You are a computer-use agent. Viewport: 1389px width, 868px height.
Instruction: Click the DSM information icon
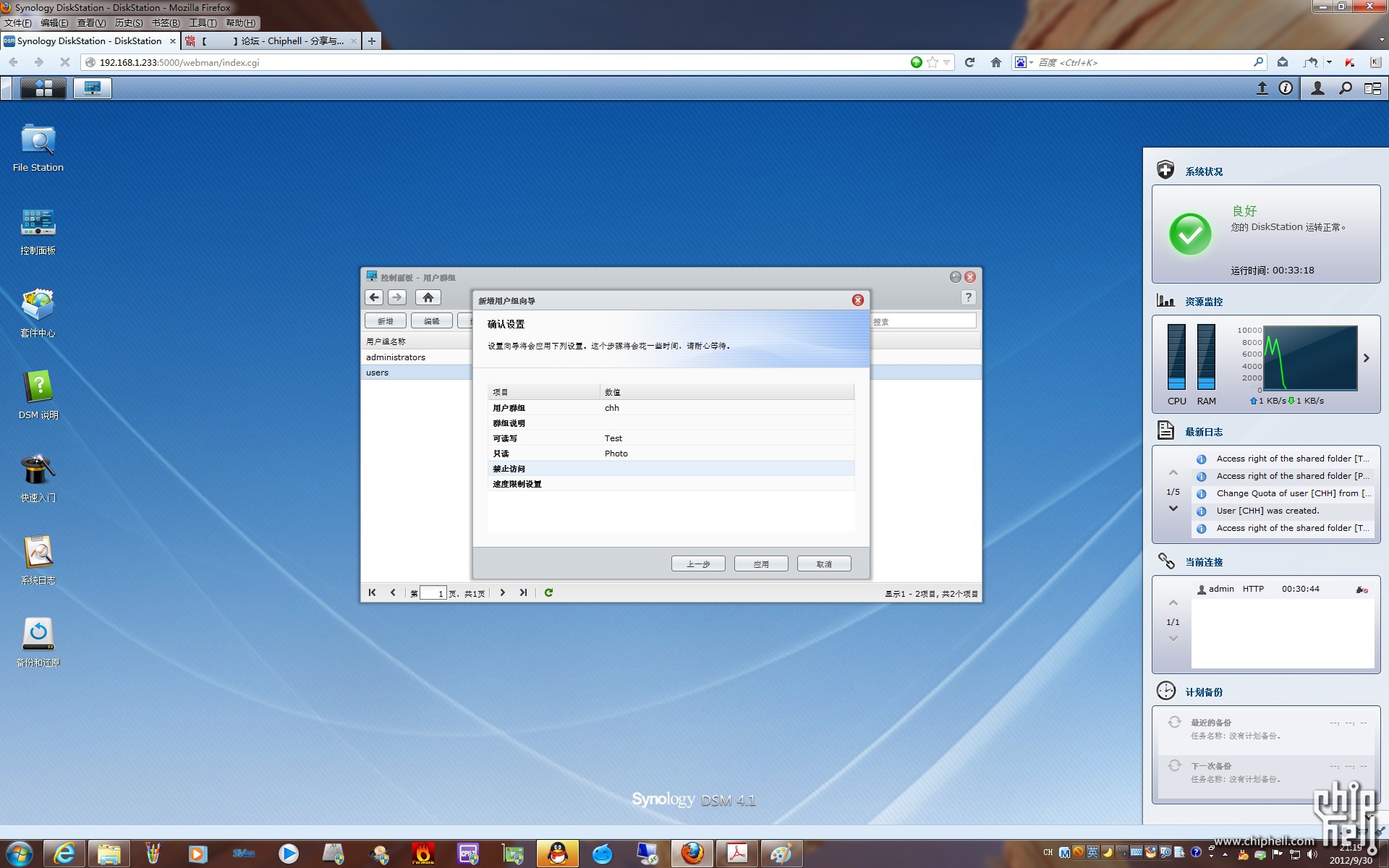1286,88
